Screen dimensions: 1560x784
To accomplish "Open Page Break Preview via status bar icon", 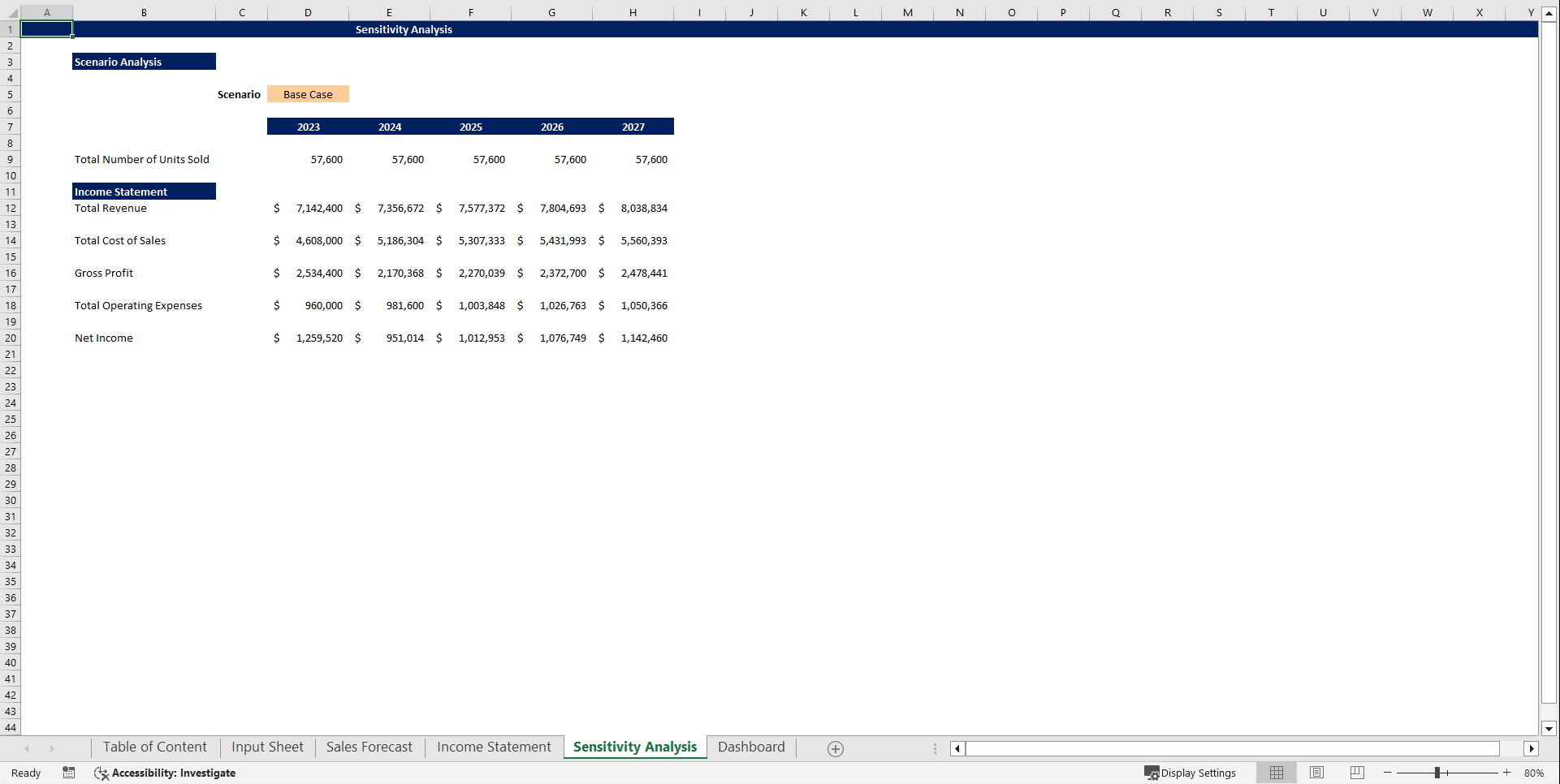I will (1357, 773).
